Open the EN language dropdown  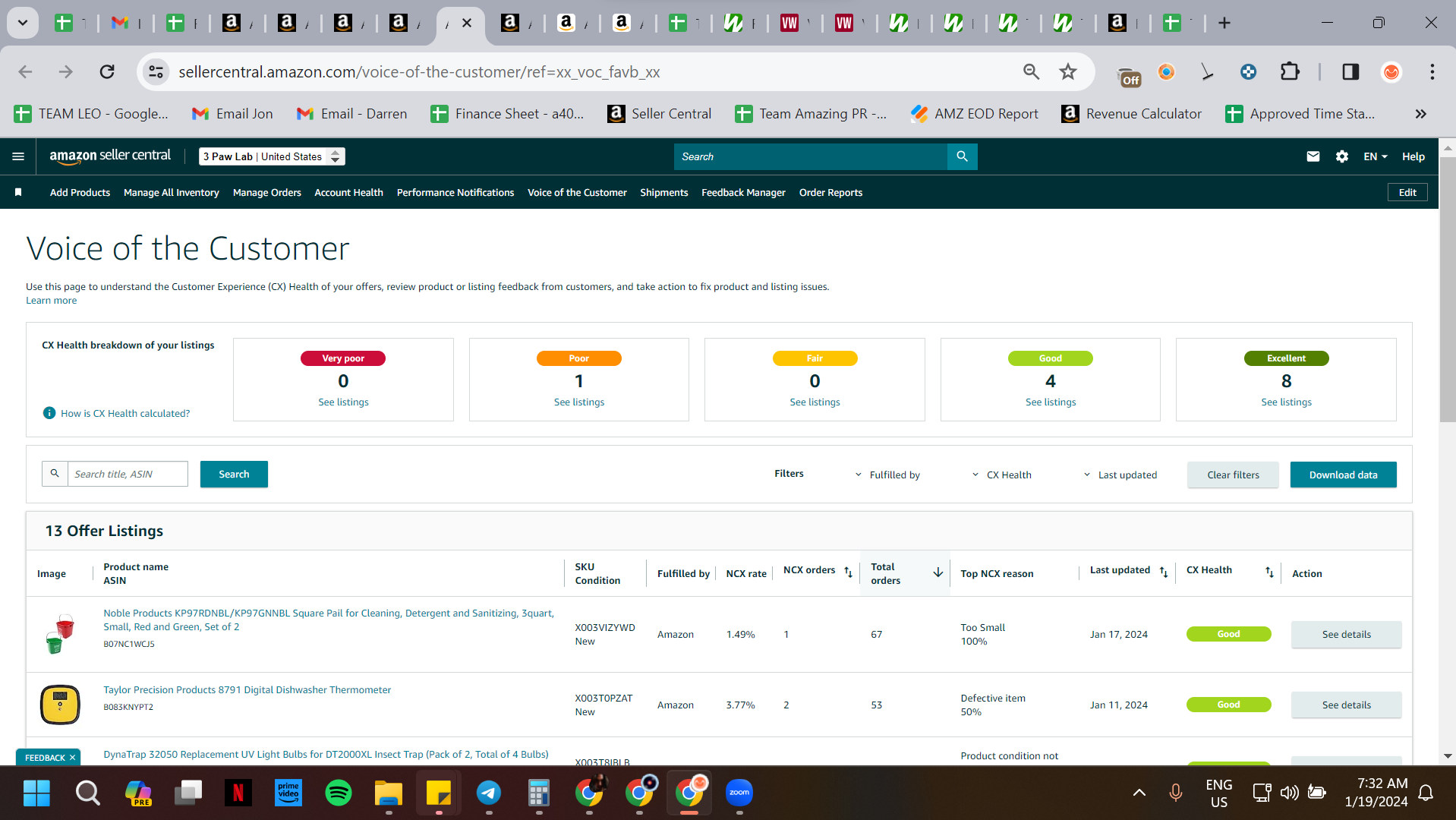point(1376,156)
